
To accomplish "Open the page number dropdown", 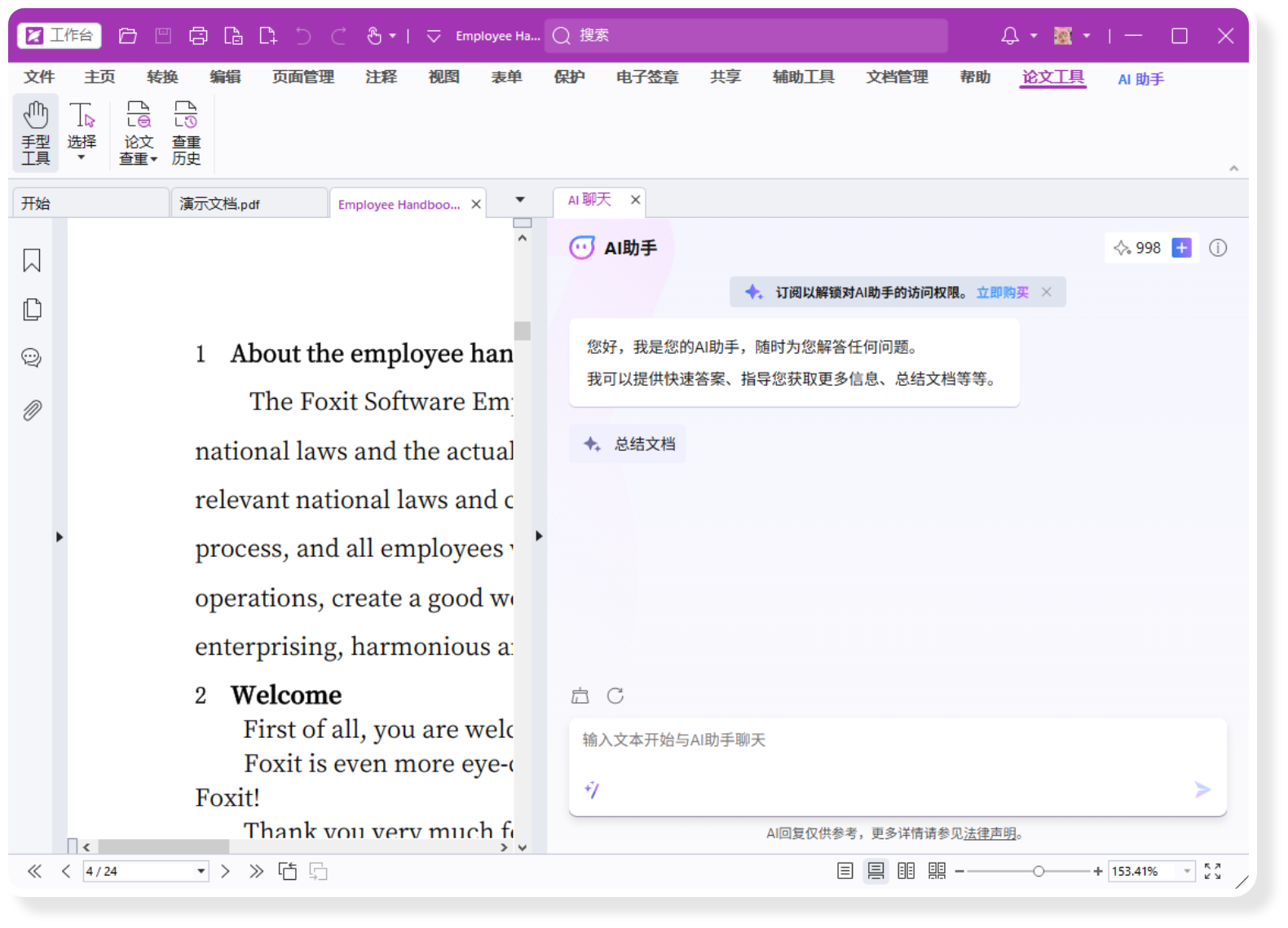I will (x=201, y=871).
